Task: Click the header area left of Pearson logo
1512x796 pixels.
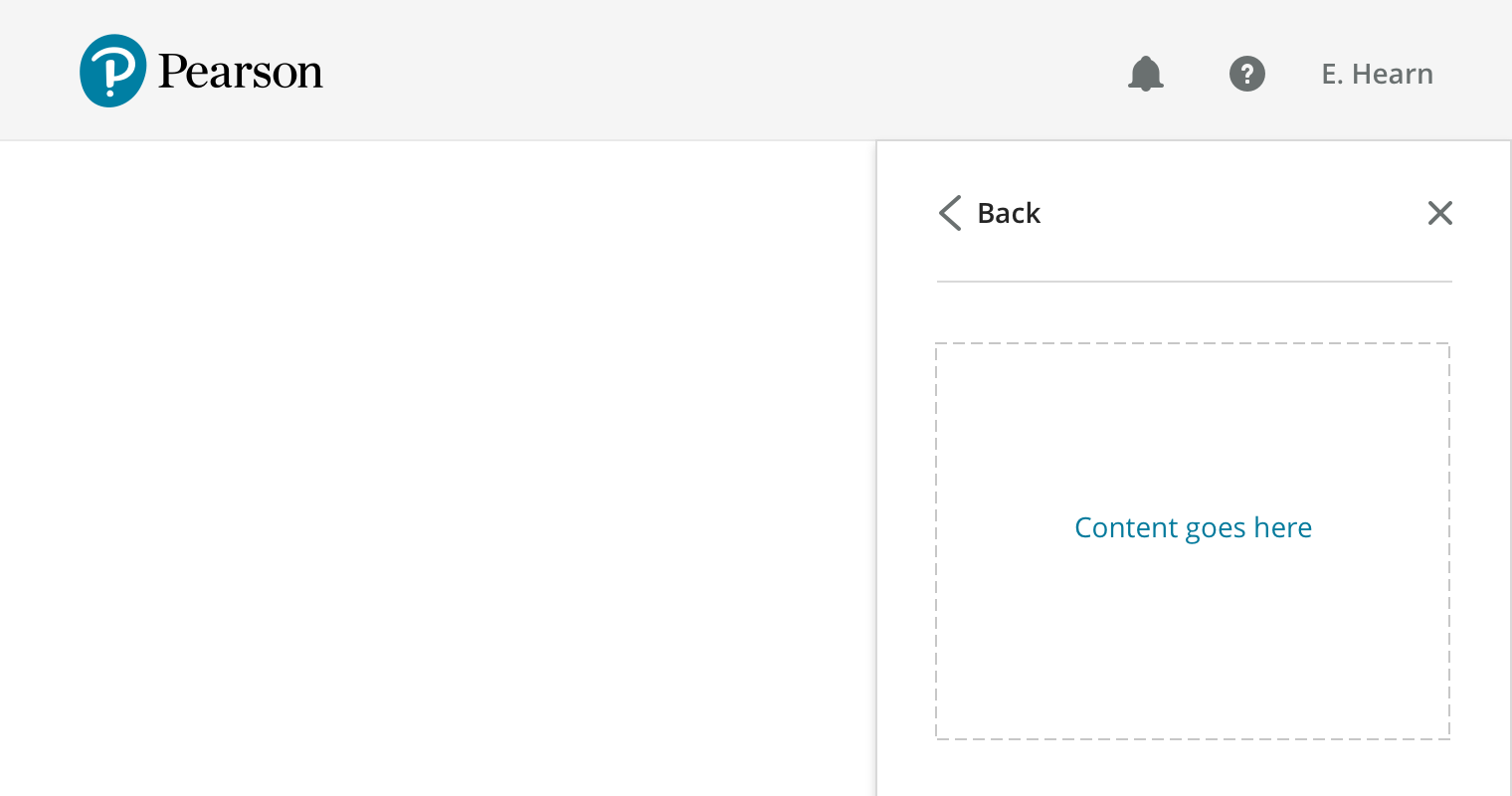Action: coord(40,72)
